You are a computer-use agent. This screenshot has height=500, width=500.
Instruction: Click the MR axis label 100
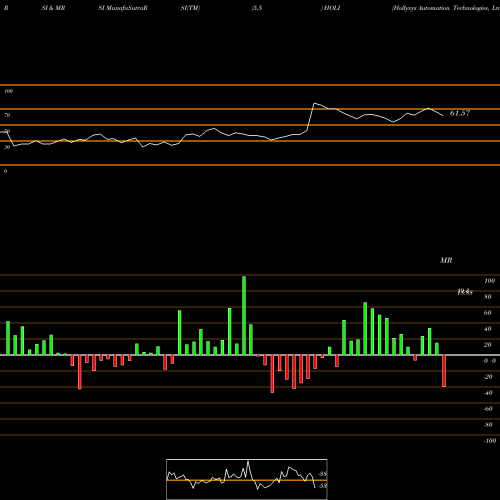click(x=489, y=281)
